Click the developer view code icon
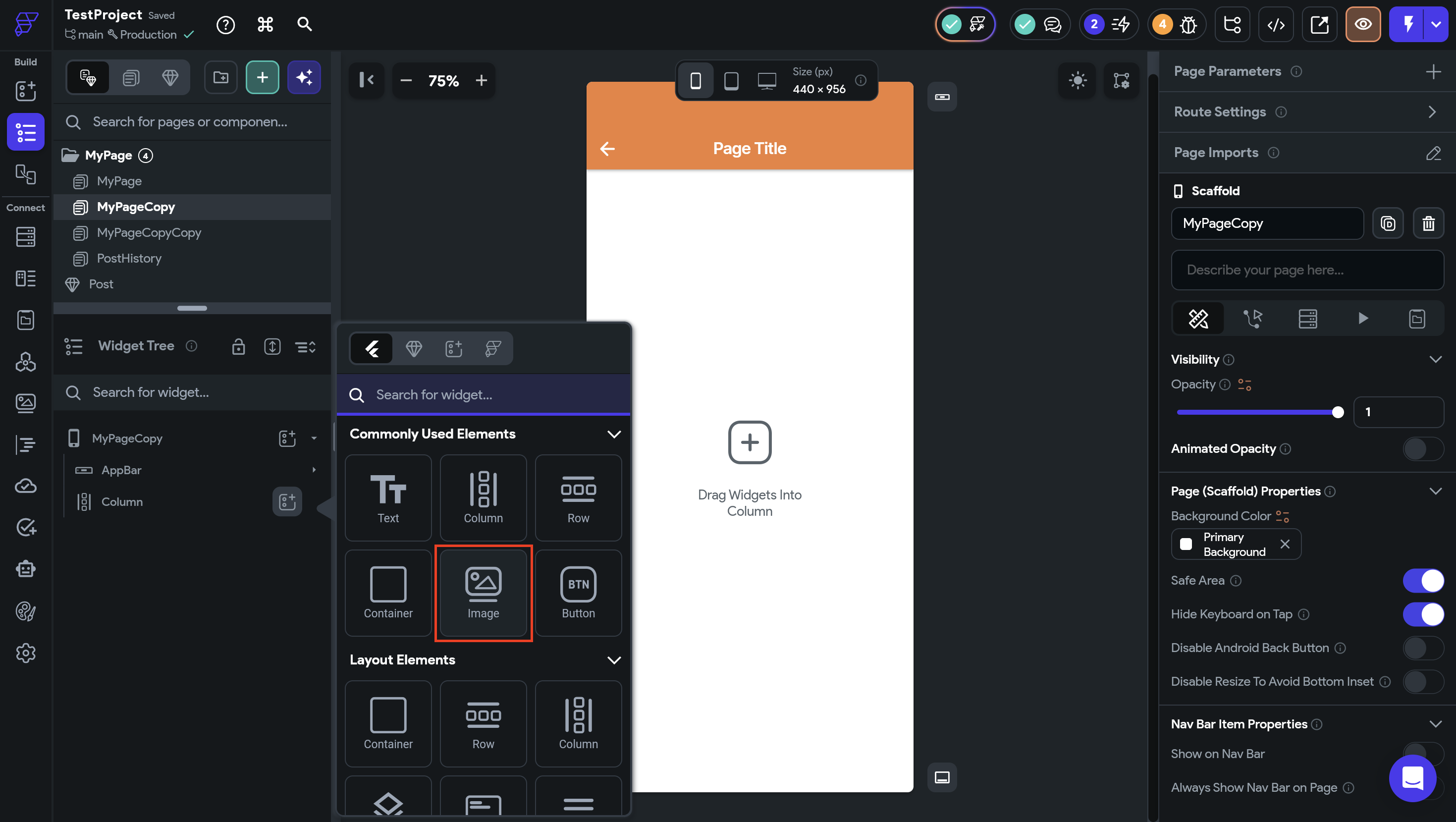 (1275, 24)
